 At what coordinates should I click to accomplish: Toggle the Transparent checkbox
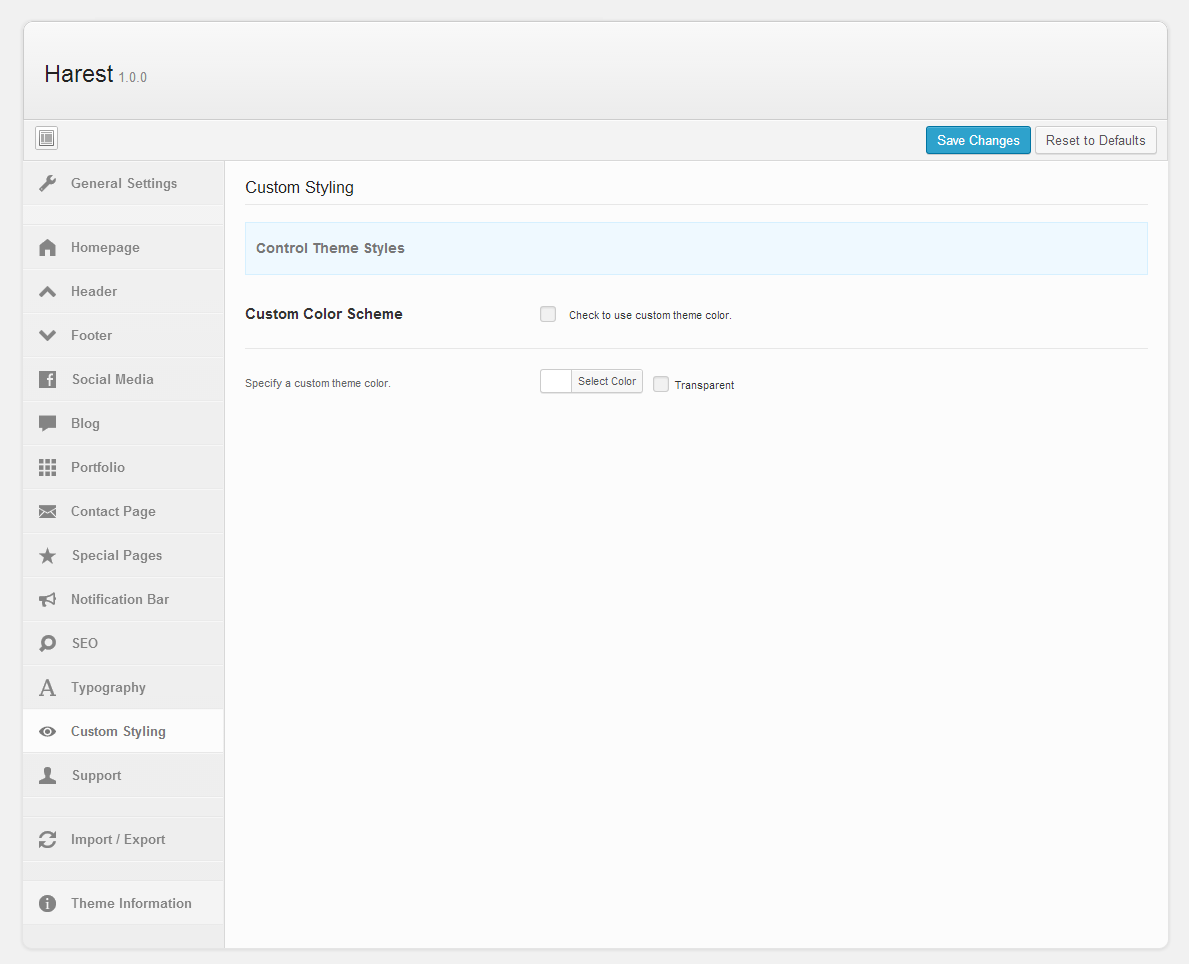pos(661,384)
